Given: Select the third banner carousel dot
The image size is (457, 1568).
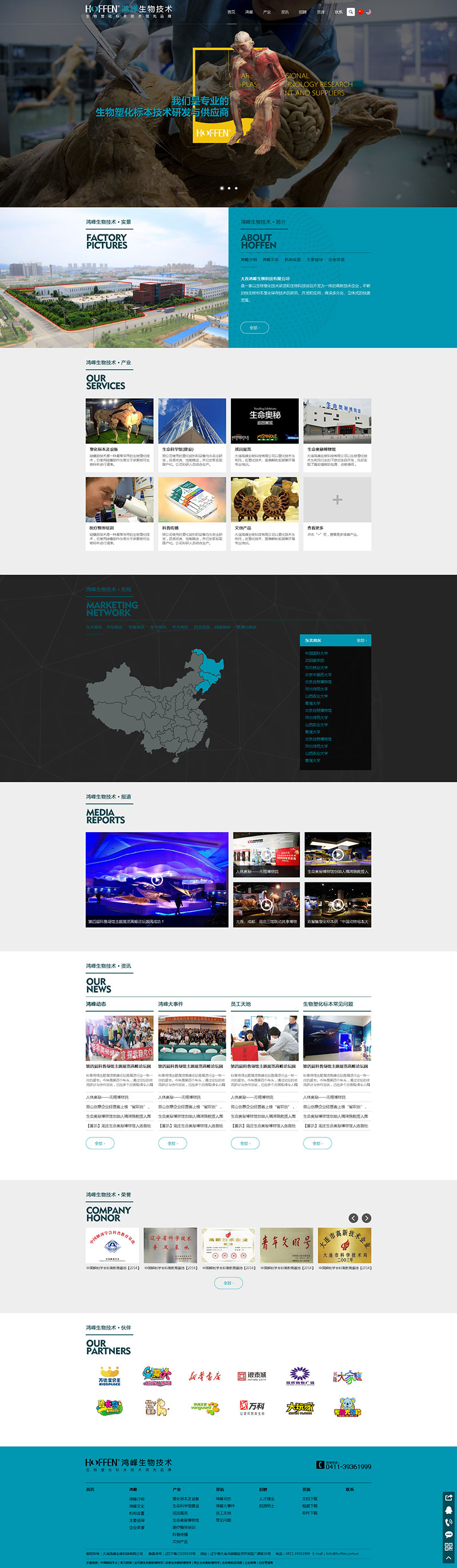Looking at the screenshot, I should click(x=236, y=188).
